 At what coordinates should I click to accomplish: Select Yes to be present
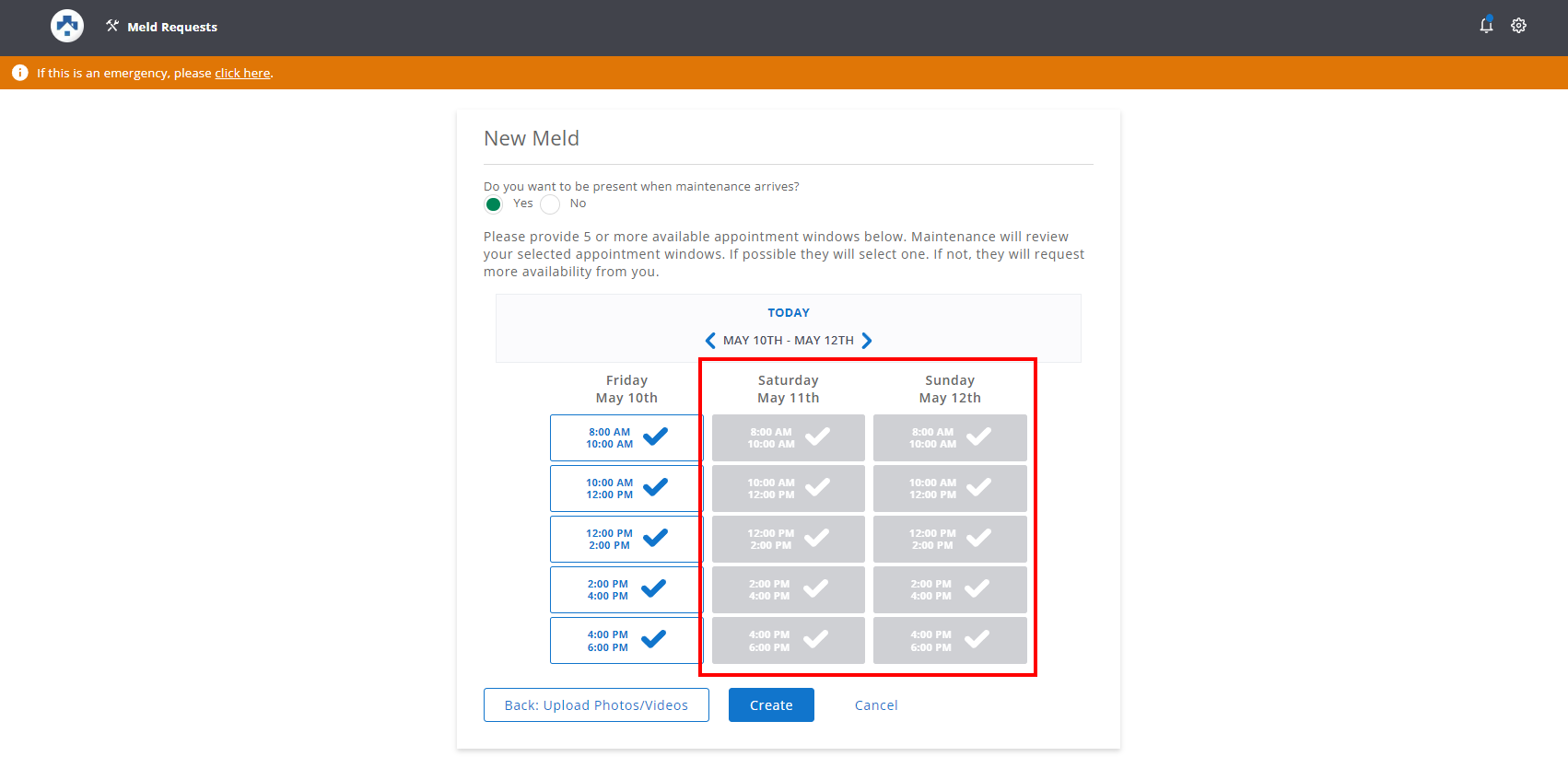tap(494, 204)
